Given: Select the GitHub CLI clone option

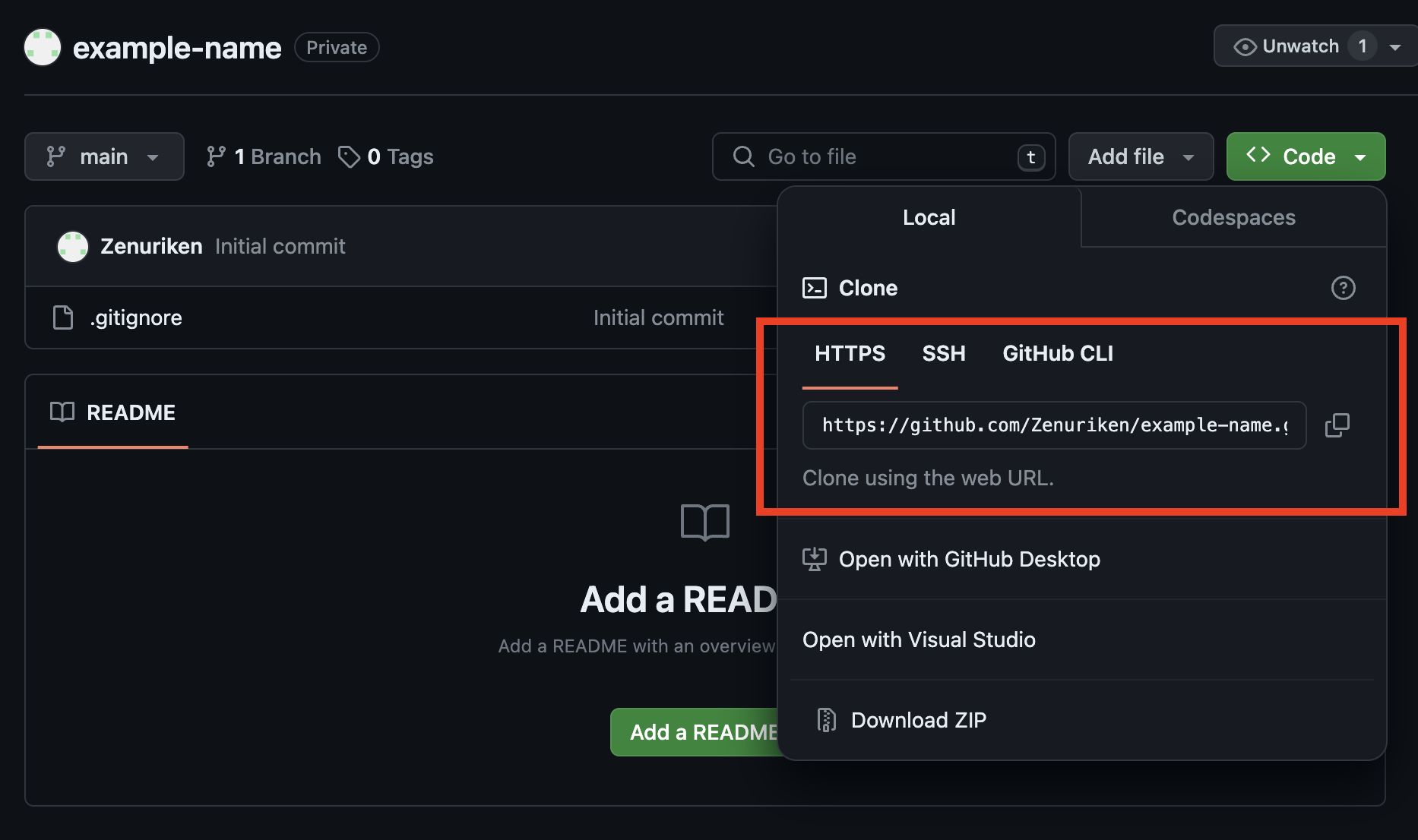Looking at the screenshot, I should [x=1058, y=353].
